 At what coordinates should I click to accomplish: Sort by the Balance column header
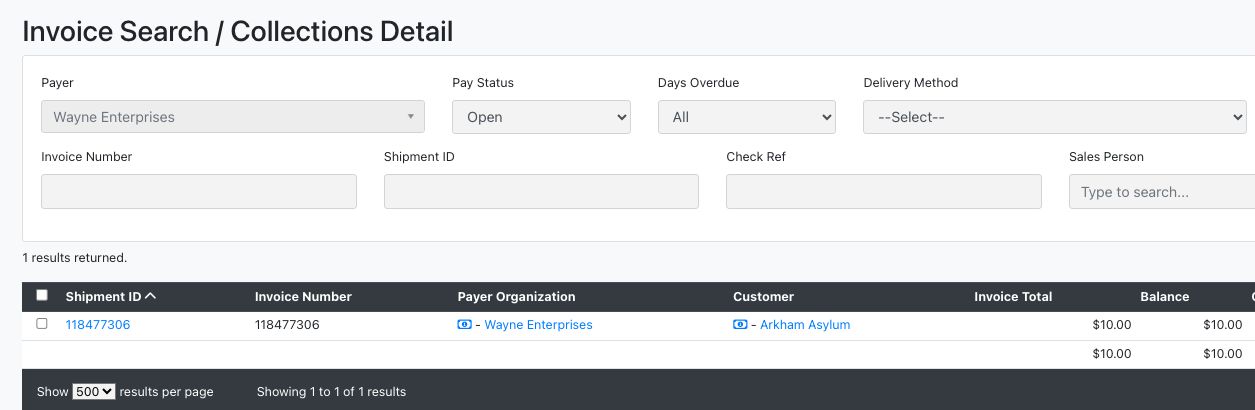1164,297
